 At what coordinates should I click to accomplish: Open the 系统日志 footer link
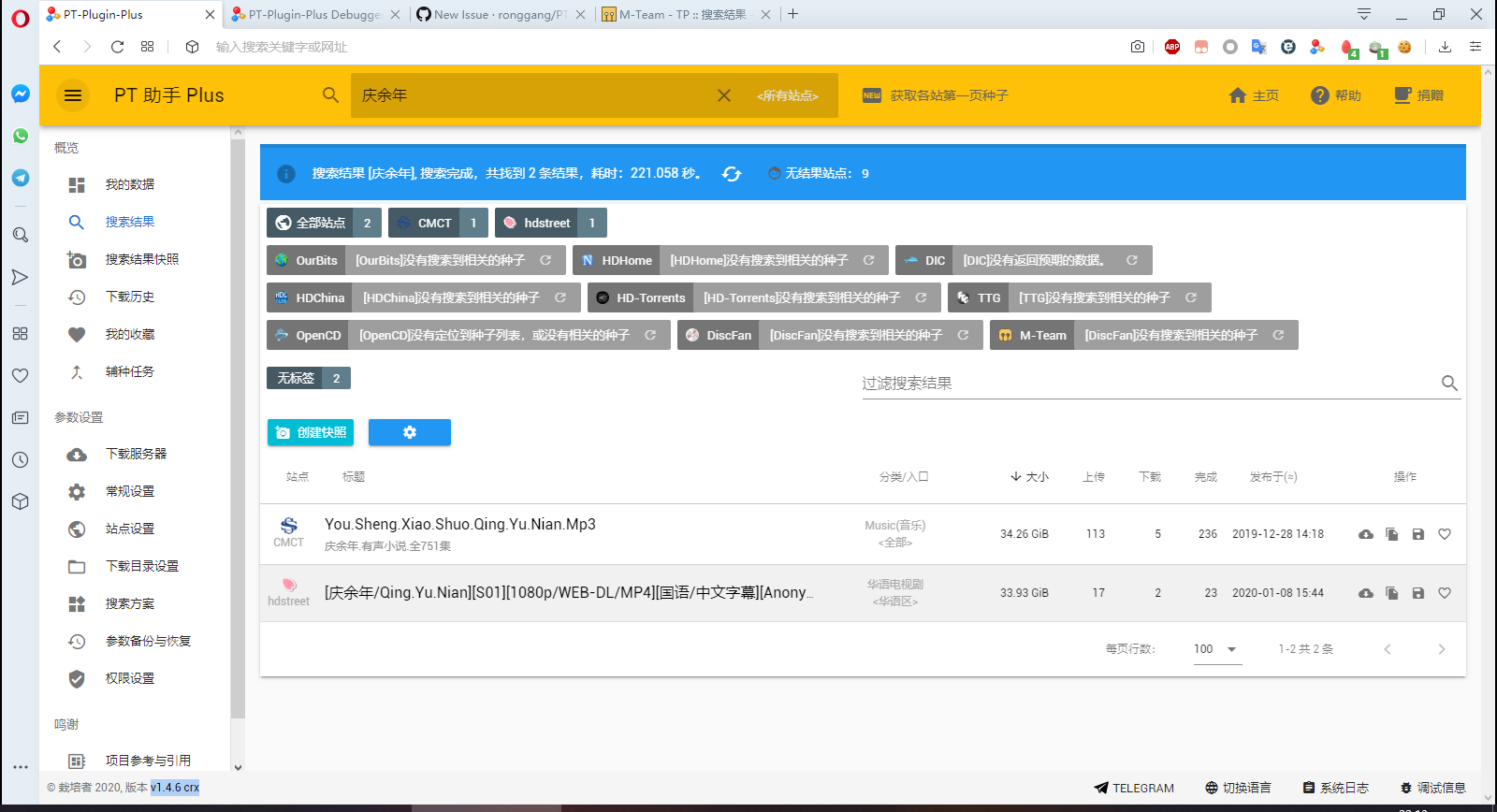pos(1336,788)
